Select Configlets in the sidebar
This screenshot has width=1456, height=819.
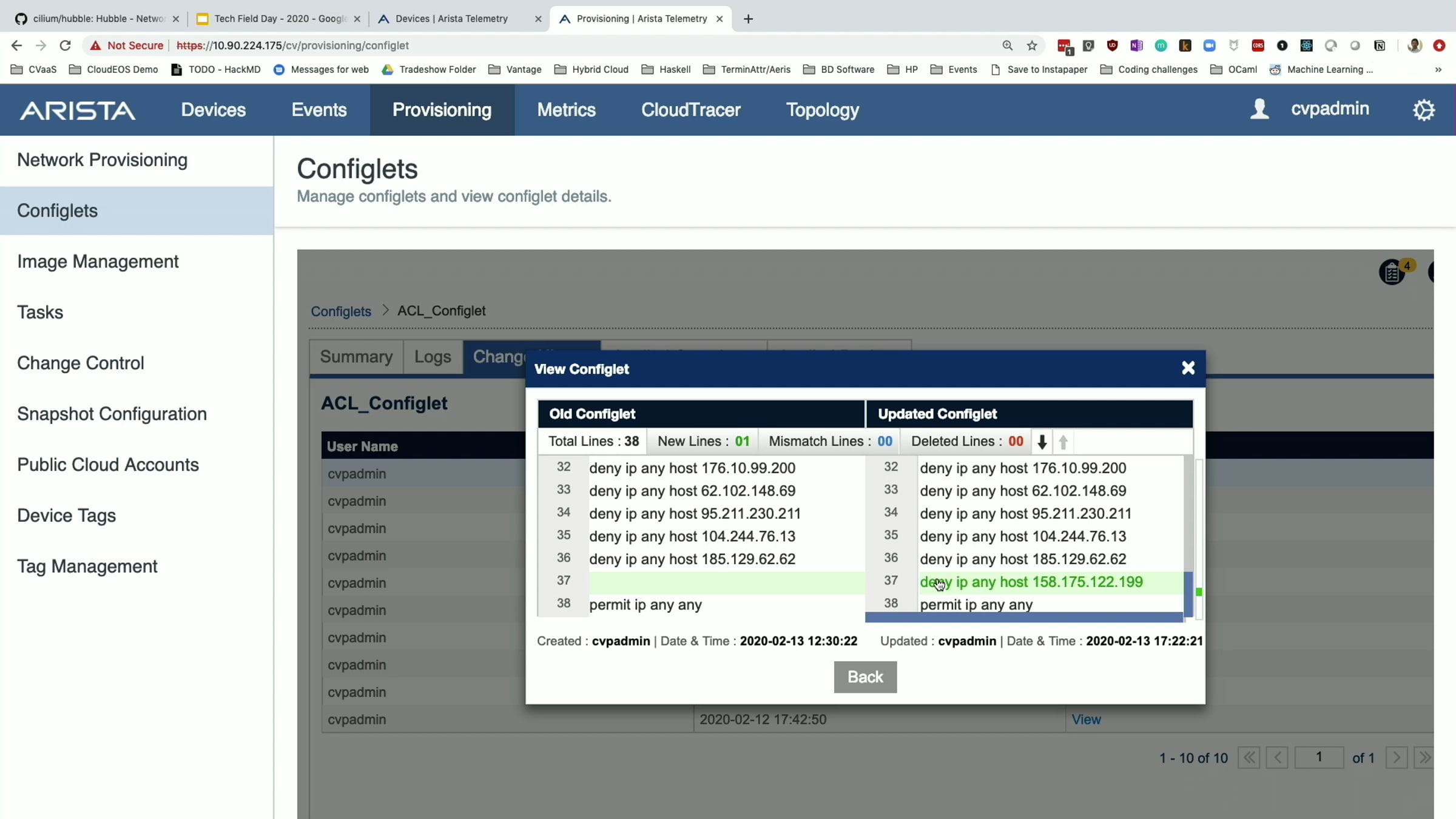(136, 211)
